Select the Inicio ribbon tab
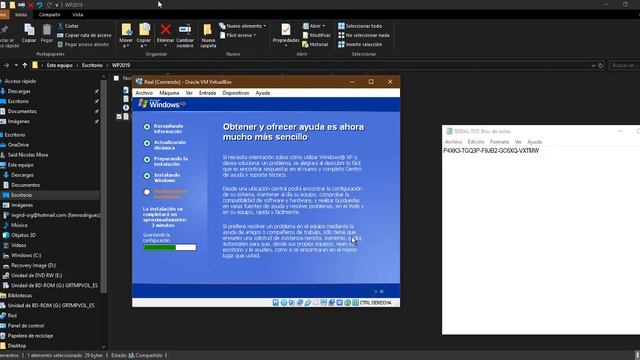 [21, 15]
